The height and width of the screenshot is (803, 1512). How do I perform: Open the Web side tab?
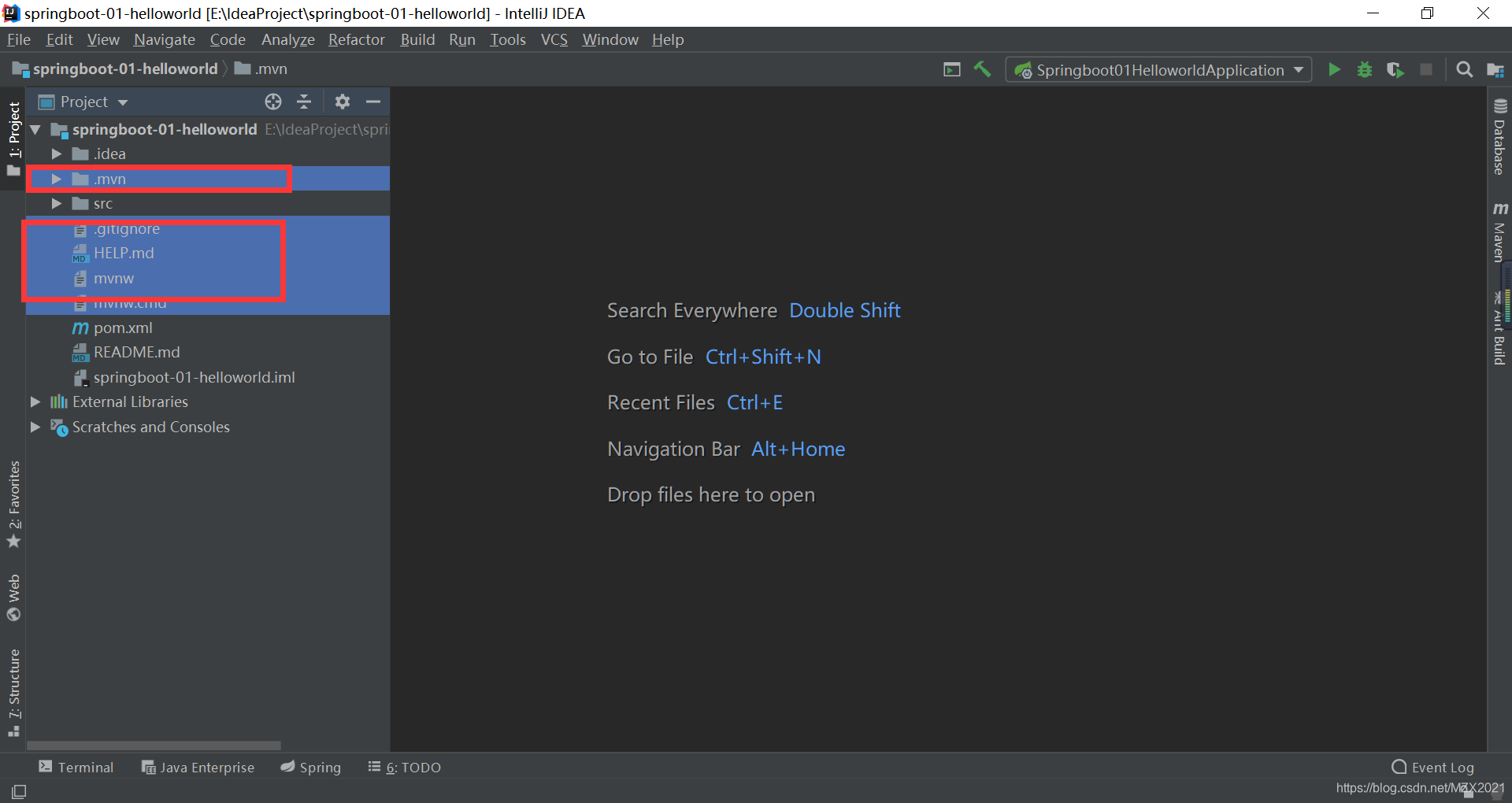(x=13, y=598)
